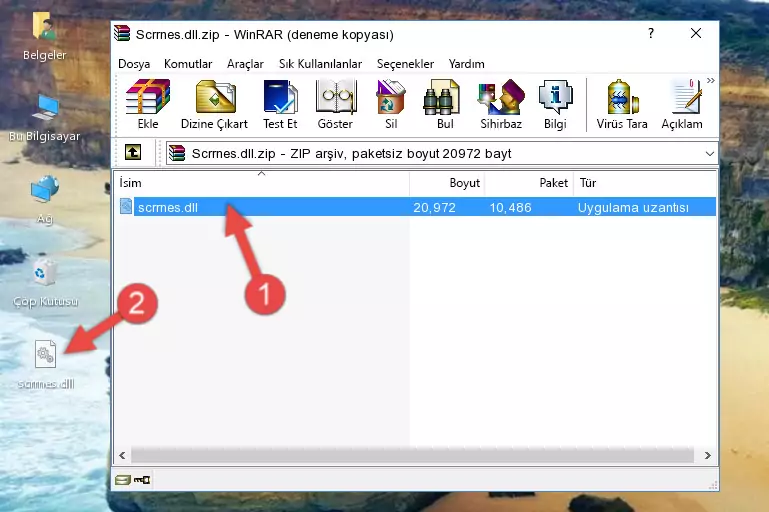Select the scrmes.dll row in archive
Image resolution: width=769 pixels, height=512 pixels.
point(417,206)
